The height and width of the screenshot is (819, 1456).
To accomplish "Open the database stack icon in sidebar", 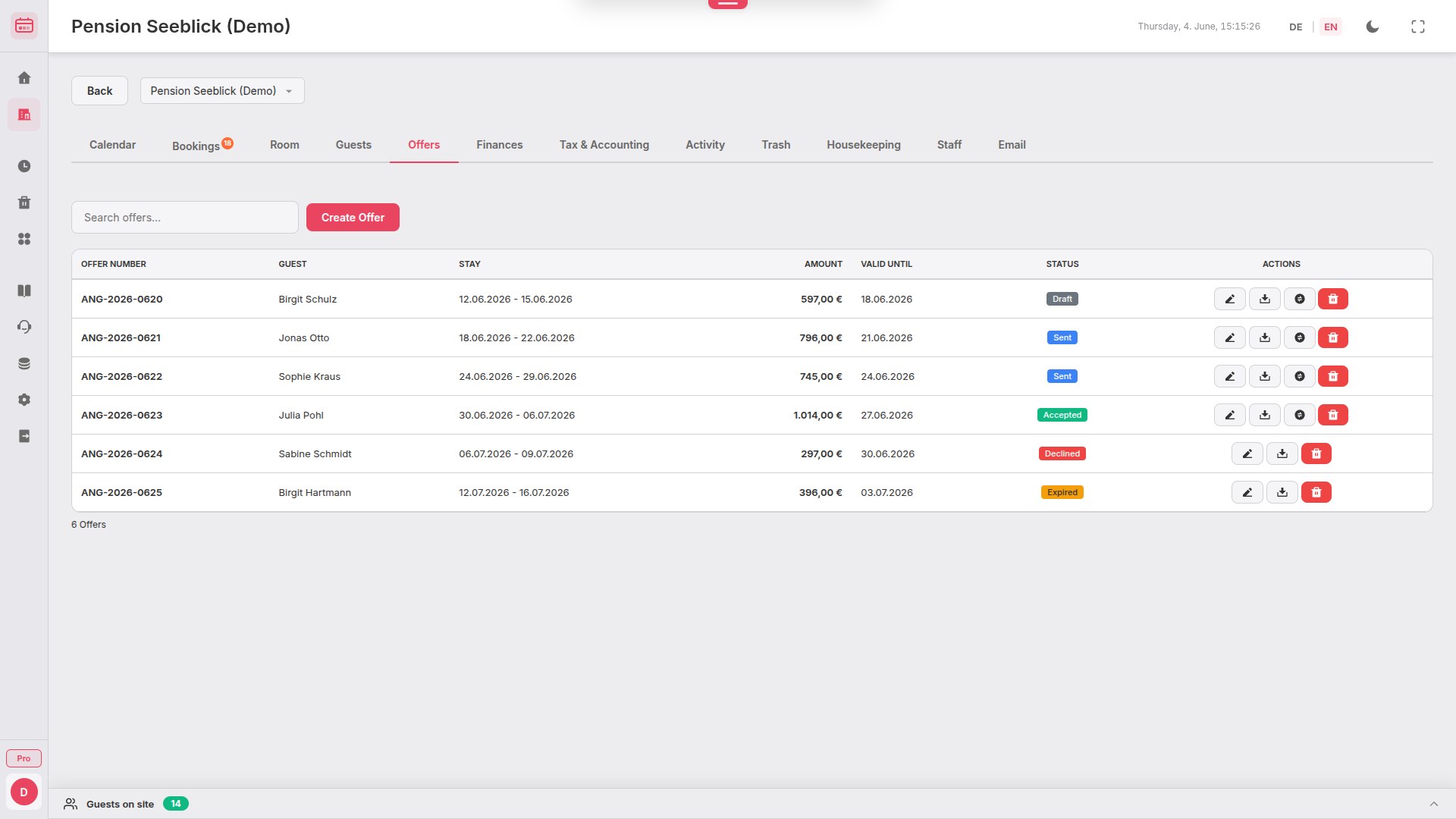I will pos(24,363).
